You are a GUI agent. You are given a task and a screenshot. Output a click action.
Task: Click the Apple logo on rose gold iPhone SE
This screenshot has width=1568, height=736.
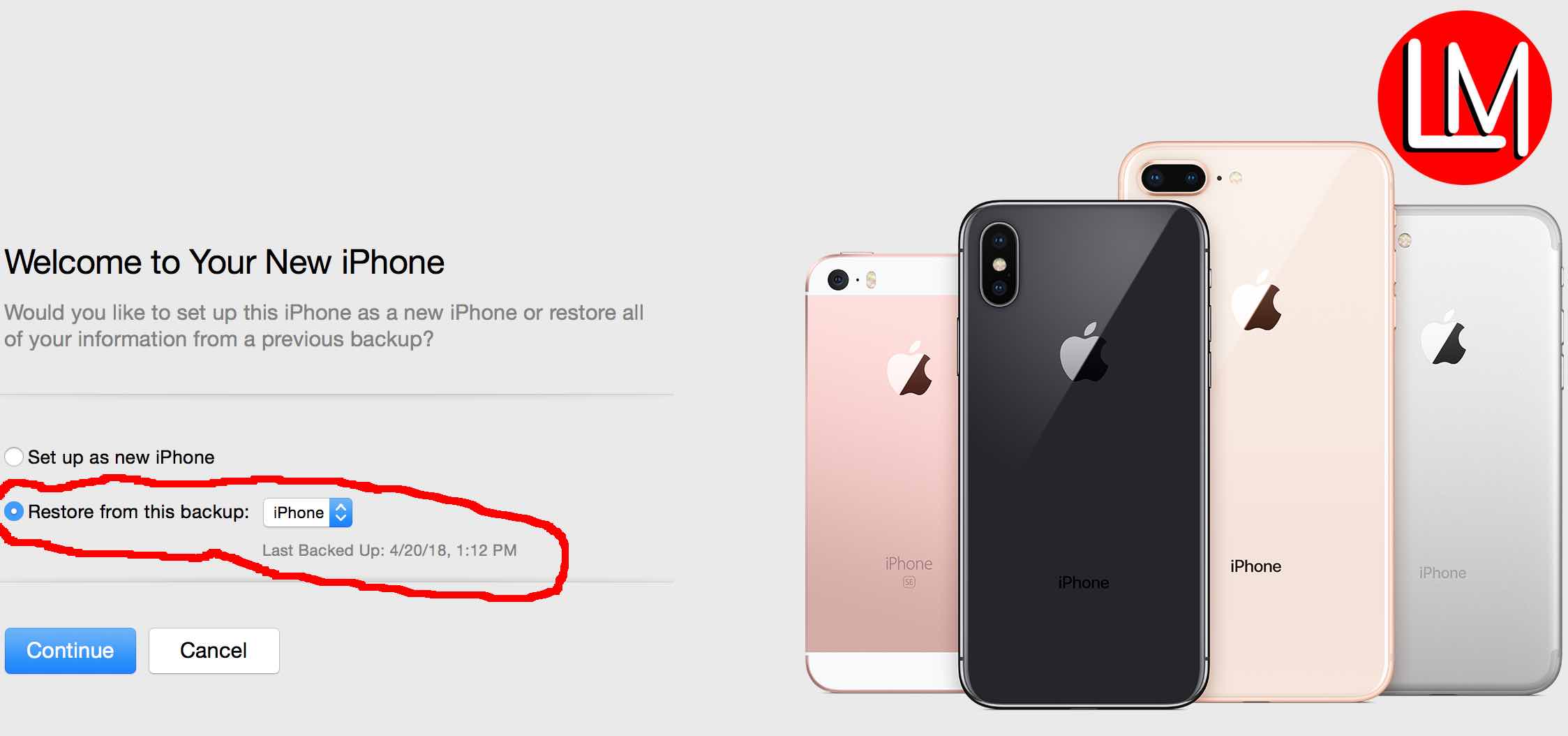[x=909, y=369]
